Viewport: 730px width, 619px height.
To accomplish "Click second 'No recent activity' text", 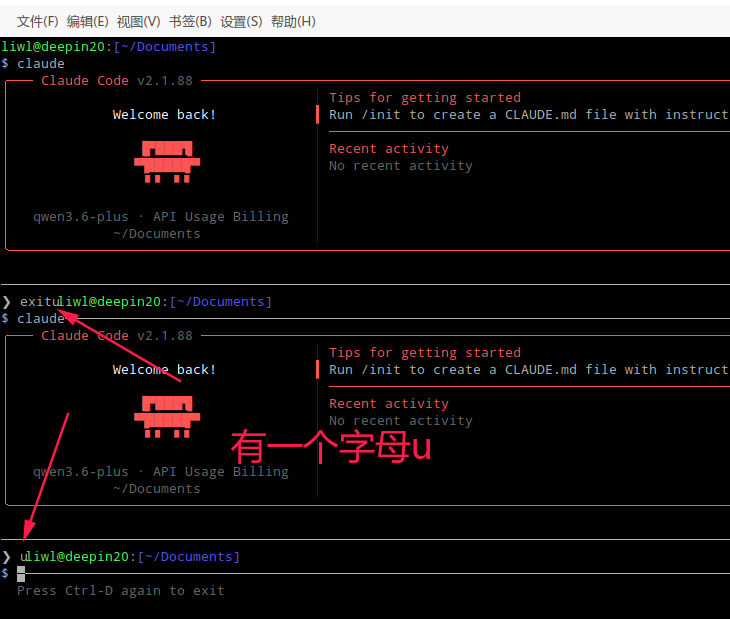I will point(401,421).
